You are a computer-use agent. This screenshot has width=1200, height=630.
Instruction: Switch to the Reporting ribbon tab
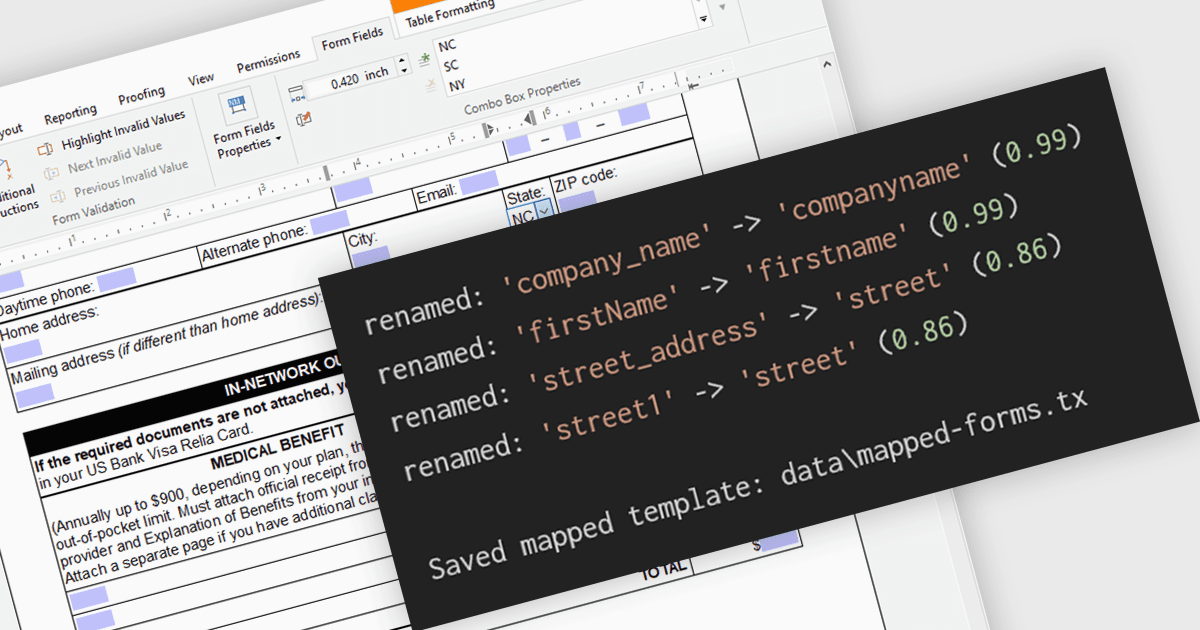pyautogui.click(x=70, y=113)
